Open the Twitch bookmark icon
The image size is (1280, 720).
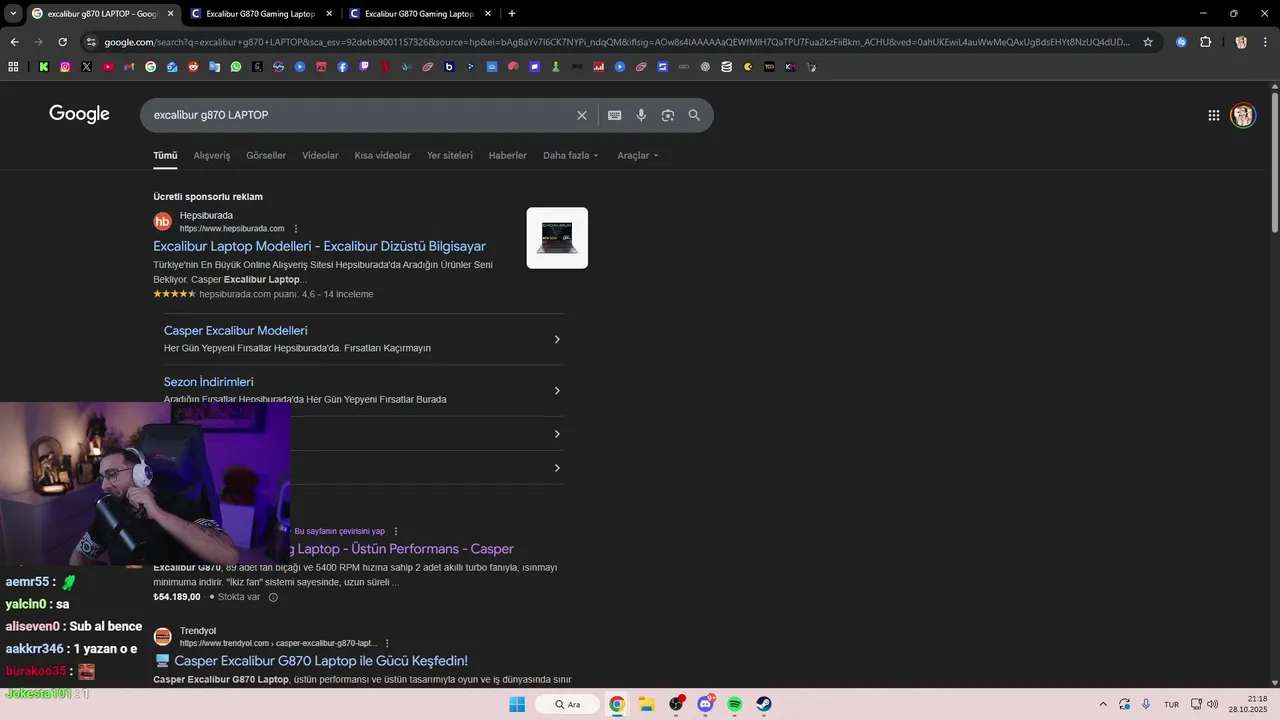(x=364, y=67)
